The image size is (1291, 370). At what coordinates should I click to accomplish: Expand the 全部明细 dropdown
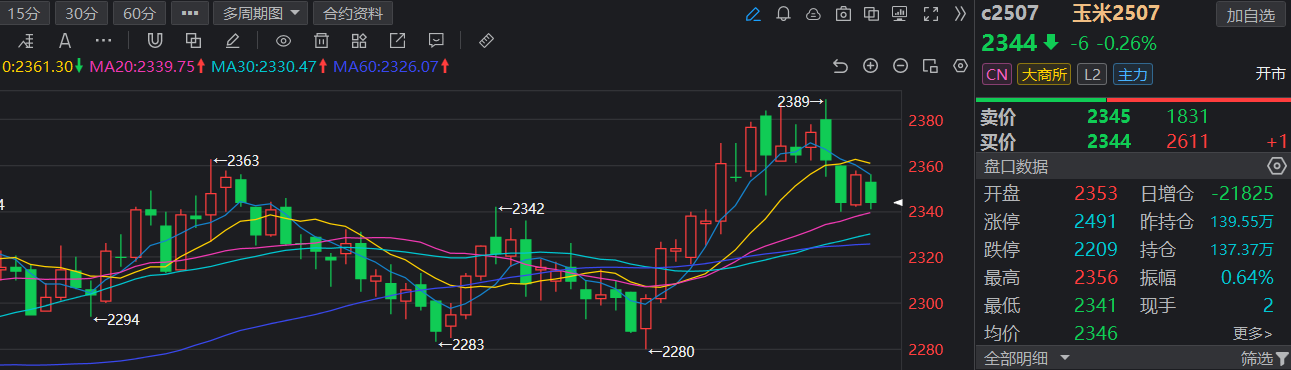[1027, 358]
